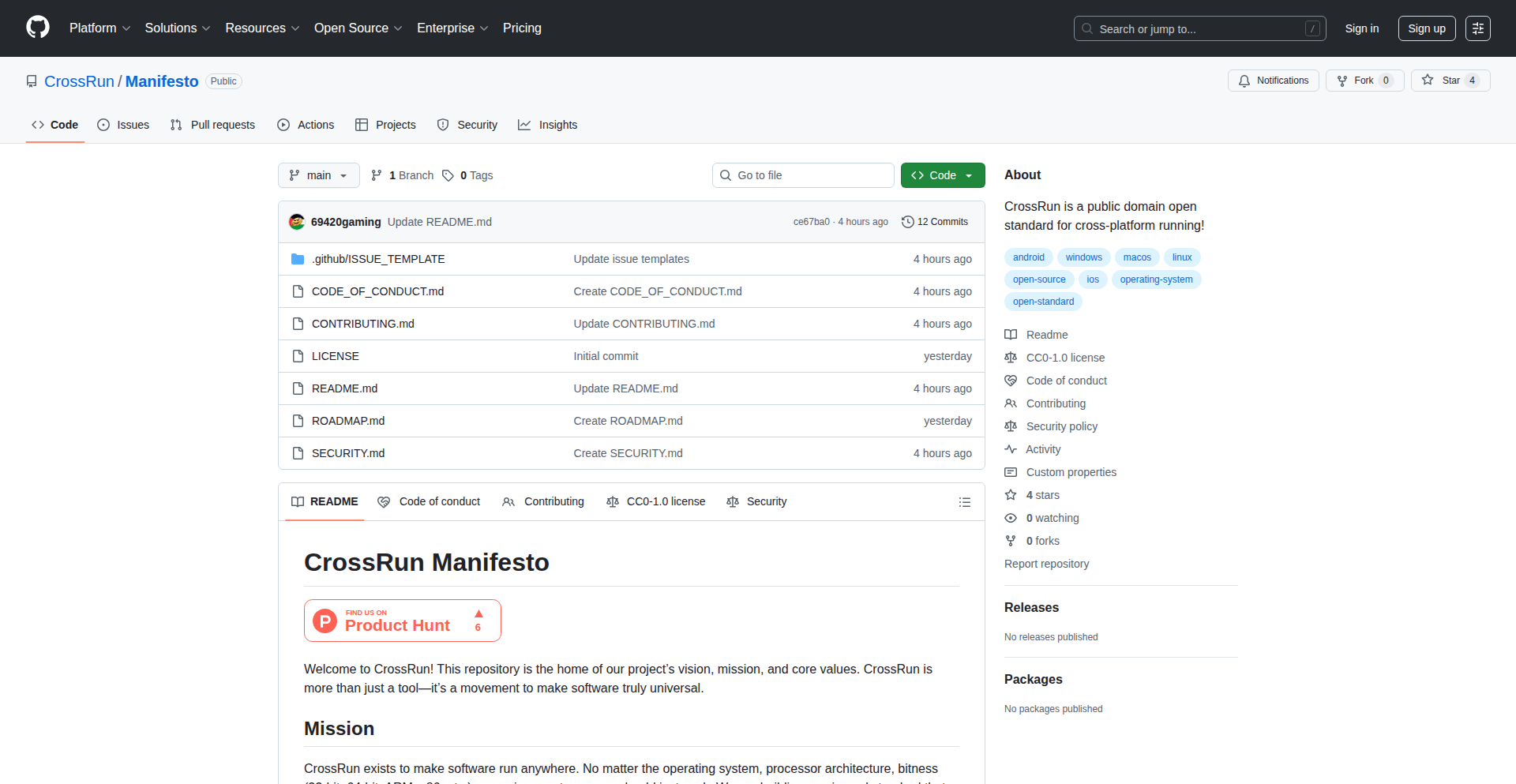Click the 69420gaming avatar
Screen dimensions: 1516x784
point(297,222)
